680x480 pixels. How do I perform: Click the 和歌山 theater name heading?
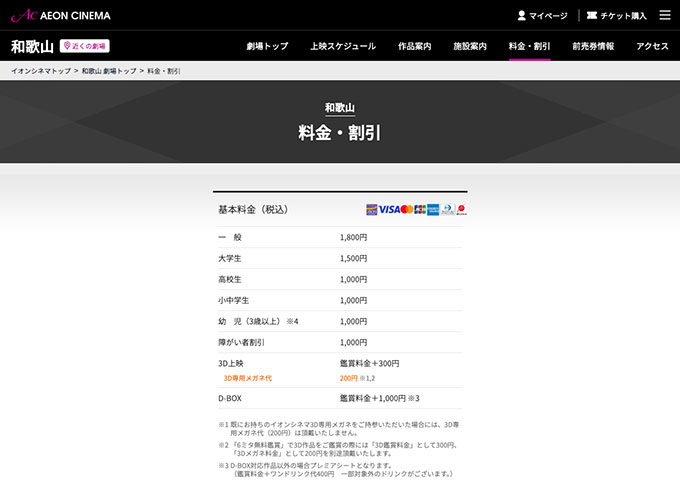[32, 46]
